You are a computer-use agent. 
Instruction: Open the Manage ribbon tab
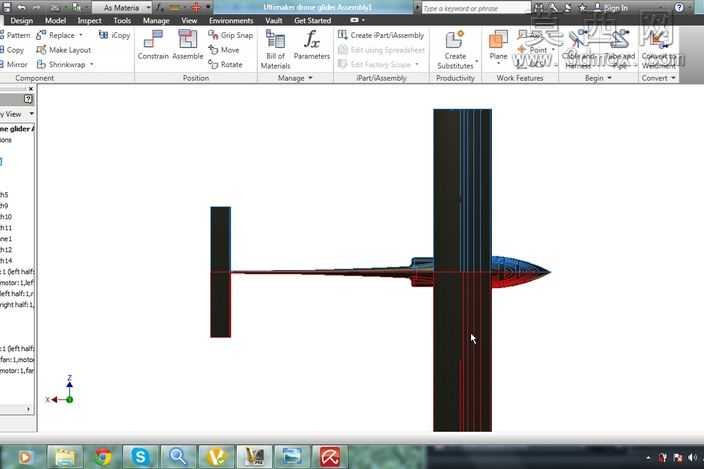point(156,21)
